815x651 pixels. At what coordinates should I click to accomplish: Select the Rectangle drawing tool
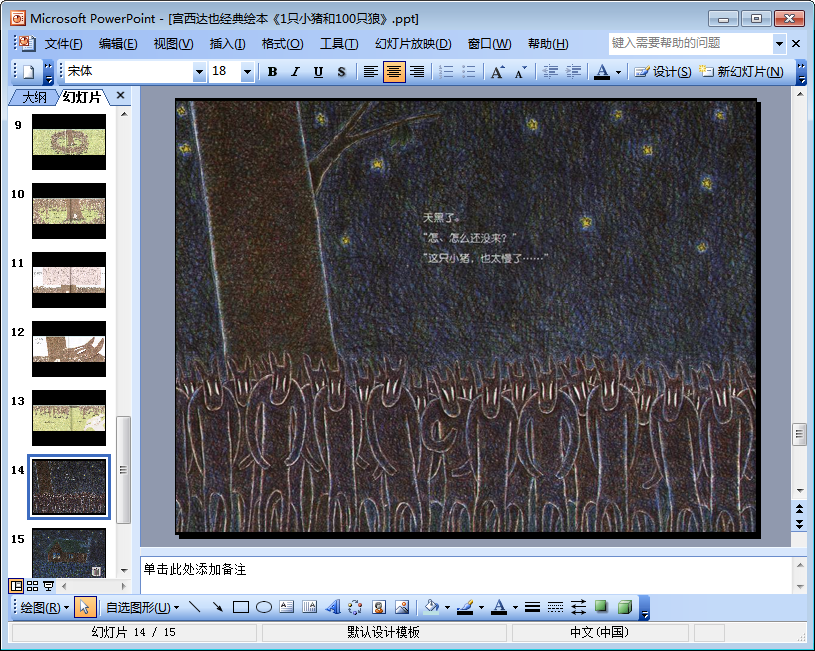pyautogui.click(x=241, y=607)
